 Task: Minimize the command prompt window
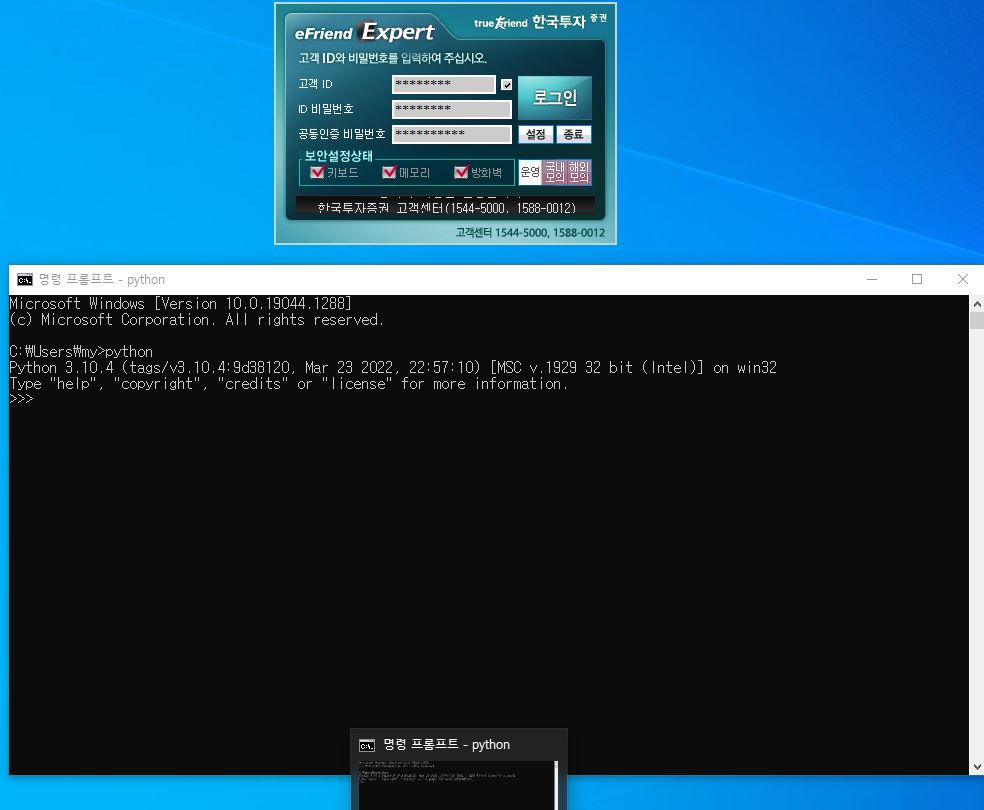pos(872,279)
